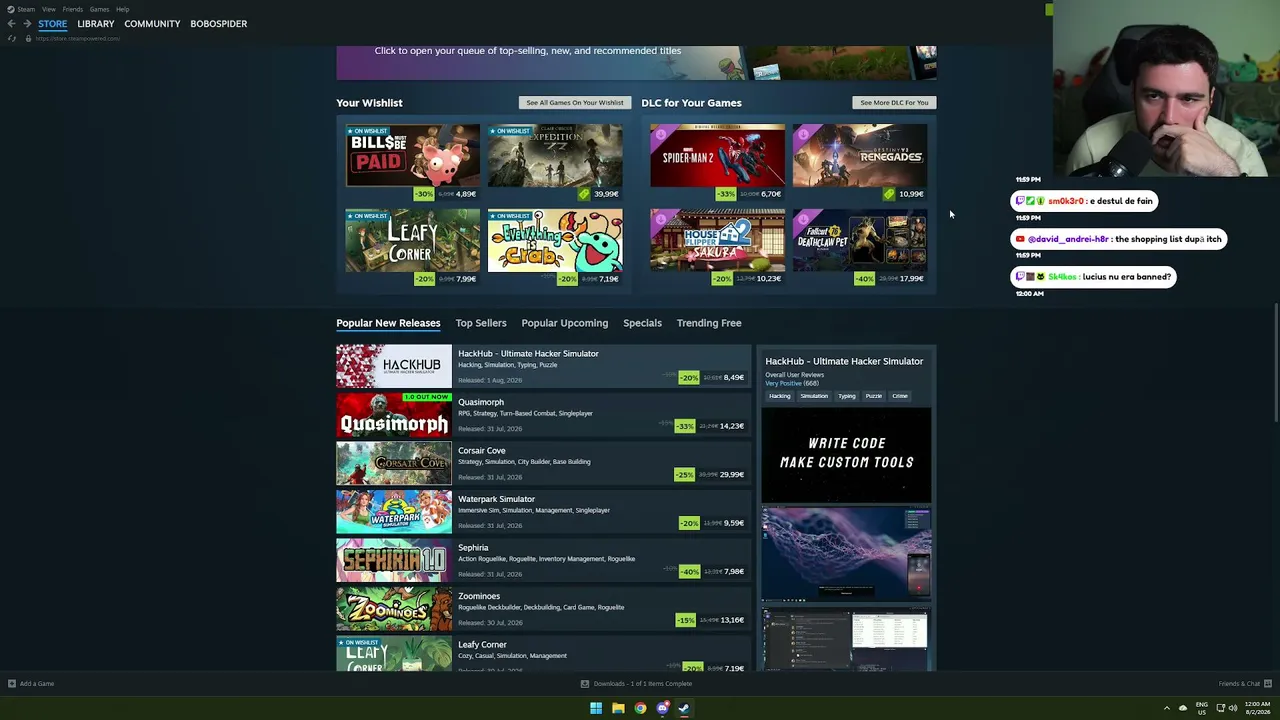Image resolution: width=1280 pixels, height=720 pixels.
Task: Open the Help menu
Action: coord(122,9)
